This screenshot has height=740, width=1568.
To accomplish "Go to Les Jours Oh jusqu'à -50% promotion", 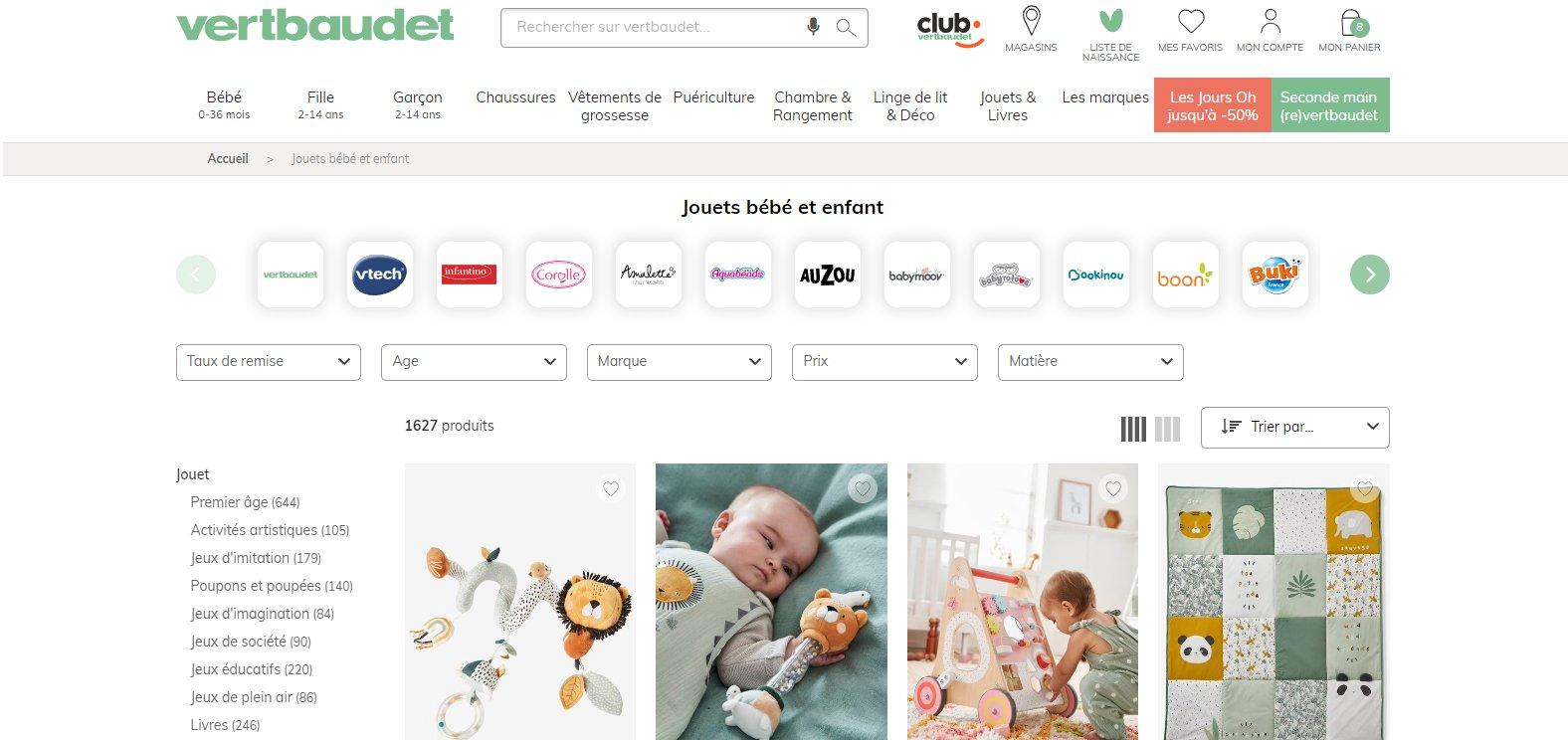I will pyautogui.click(x=1213, y=105).
